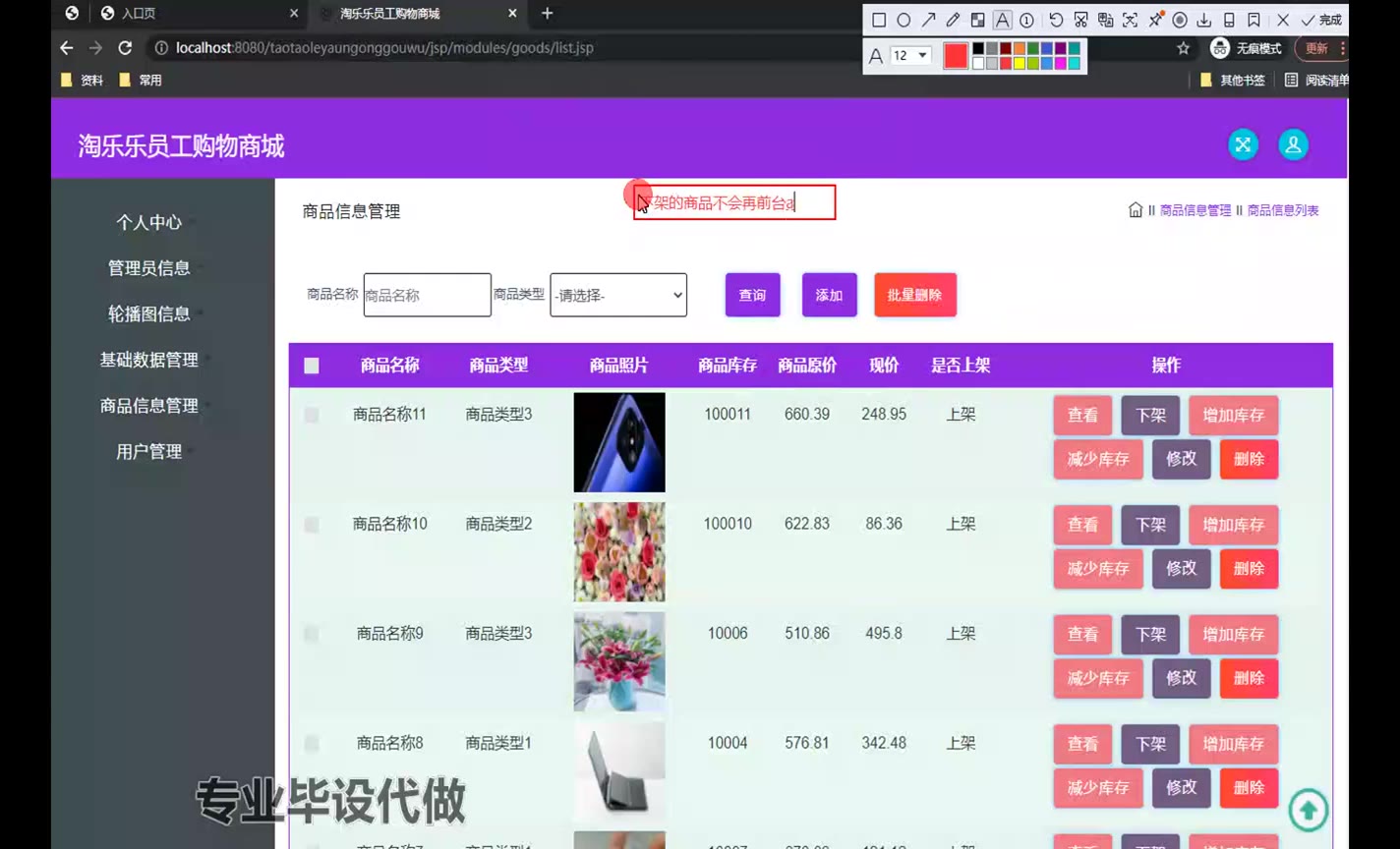1400x849 pixels.
Task: Open a new browser tab
Action: 548,13
